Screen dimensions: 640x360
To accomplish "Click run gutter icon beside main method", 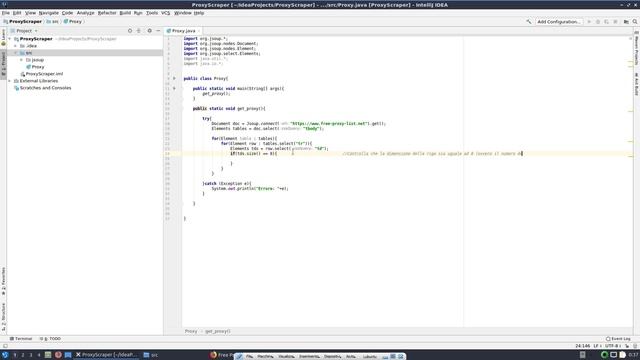I will [x=174, y=88].
